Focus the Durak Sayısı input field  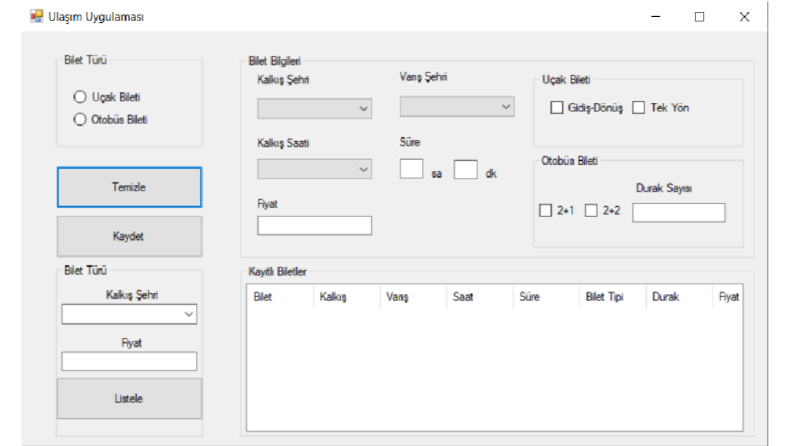(x=679, y=212)
